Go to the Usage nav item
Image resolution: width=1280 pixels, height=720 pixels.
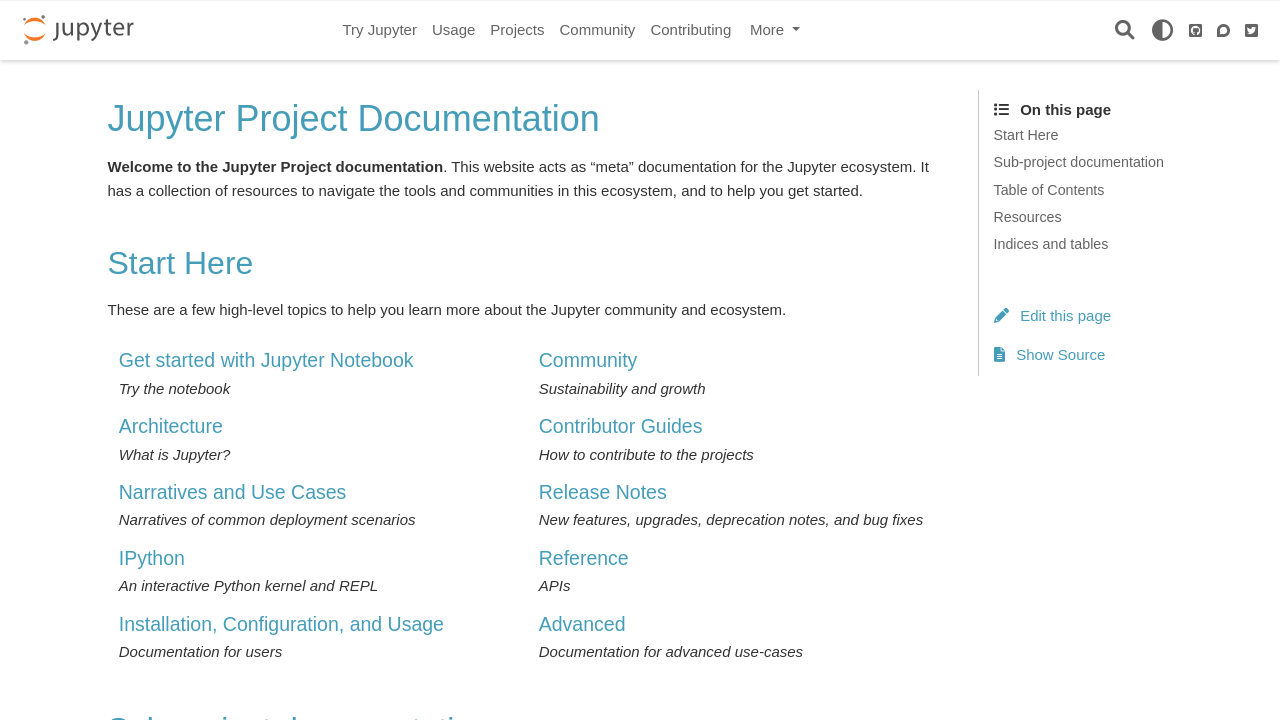click(453, 30)
